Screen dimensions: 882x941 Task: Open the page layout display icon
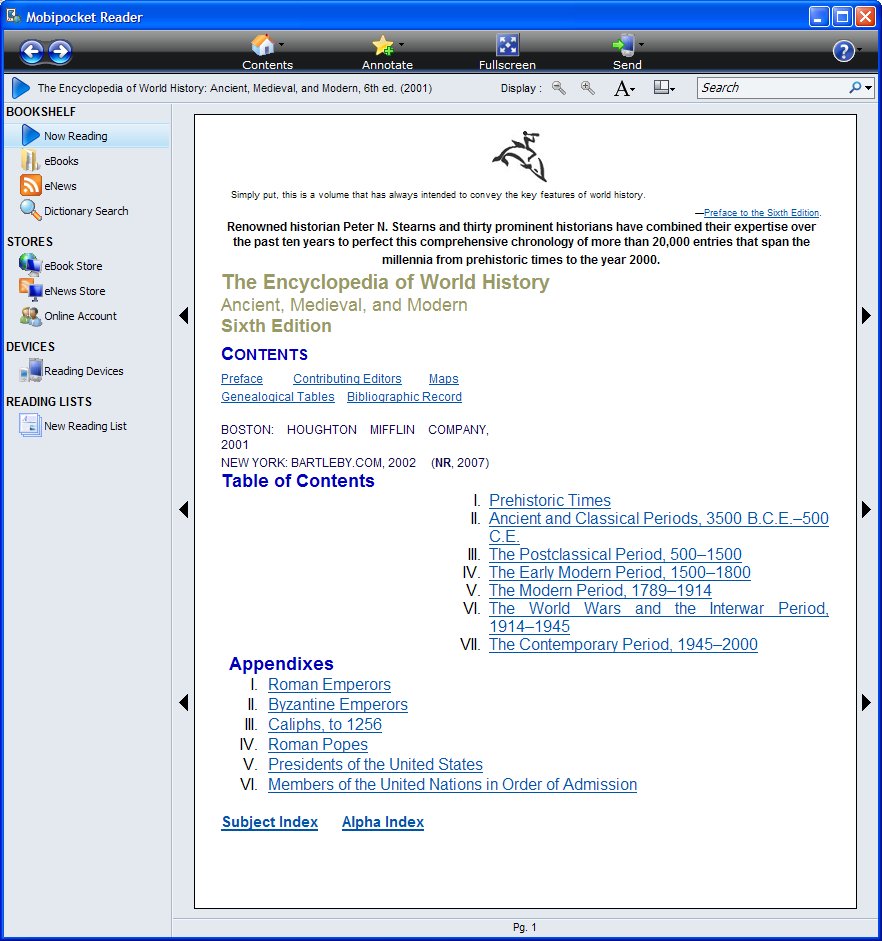pos(664,88)
